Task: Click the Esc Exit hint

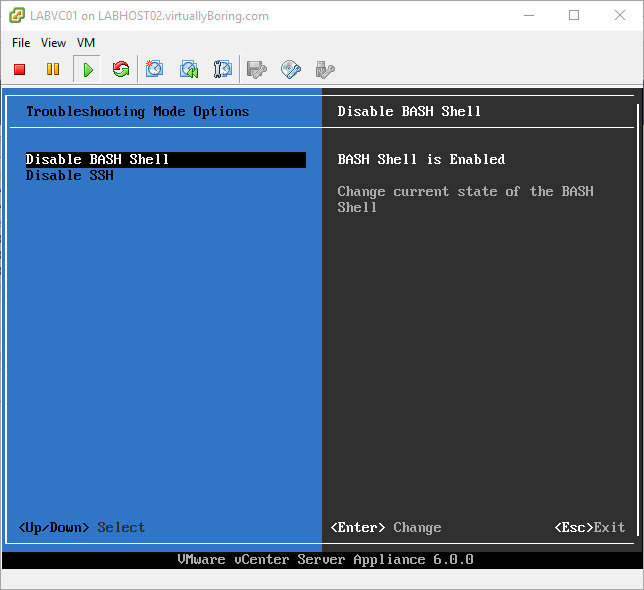Action: (x=590, y=527)
